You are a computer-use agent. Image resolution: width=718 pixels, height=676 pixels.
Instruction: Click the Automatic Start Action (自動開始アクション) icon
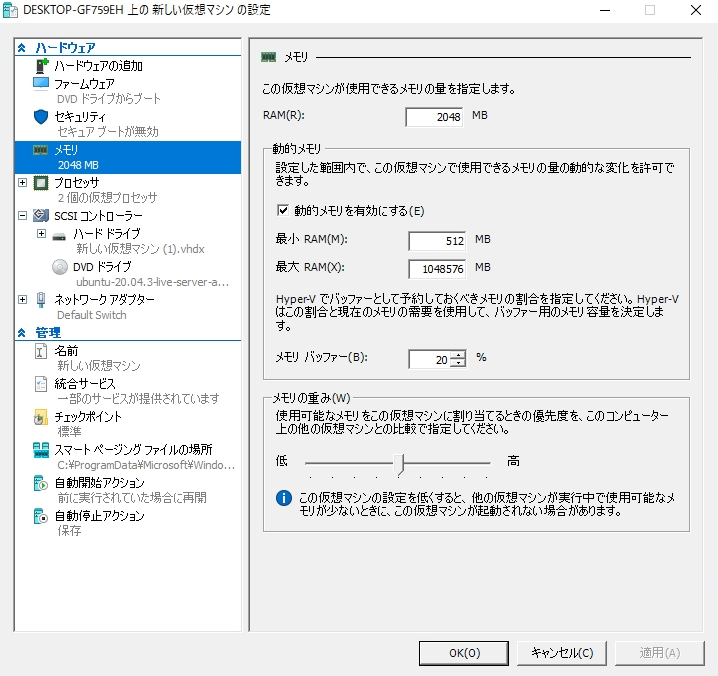pos(41,483)
